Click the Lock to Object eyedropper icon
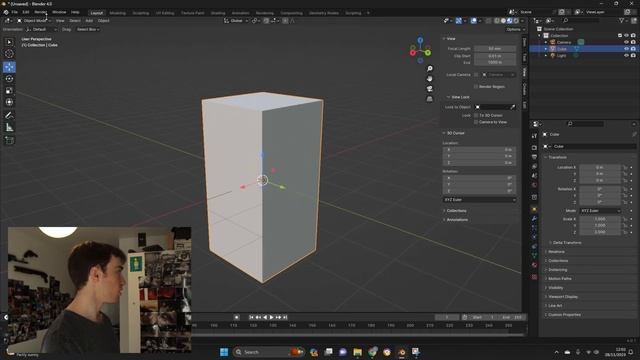Viewport: 640px width, 360px height. click(513, 107)
